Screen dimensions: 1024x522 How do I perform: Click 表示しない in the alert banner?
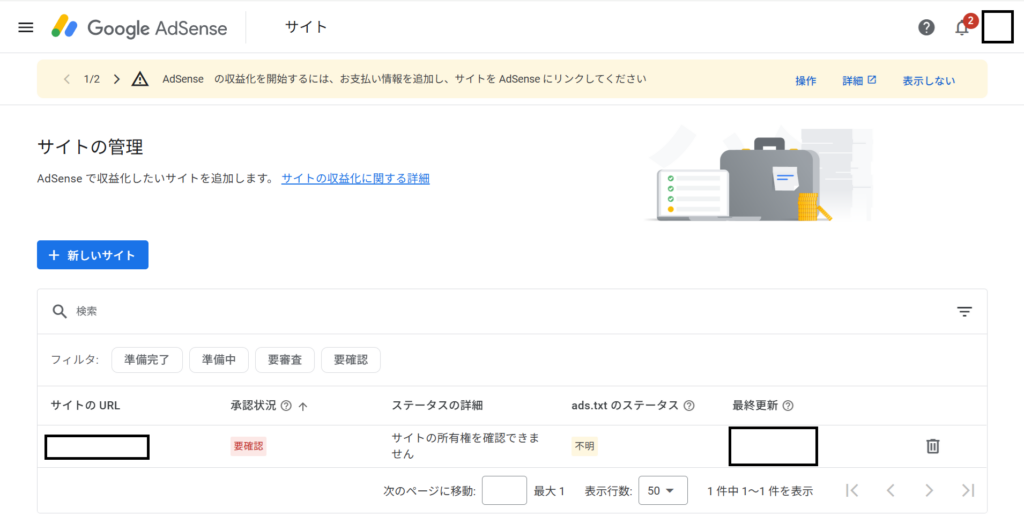pyautogui.click(x=928, y=80)
